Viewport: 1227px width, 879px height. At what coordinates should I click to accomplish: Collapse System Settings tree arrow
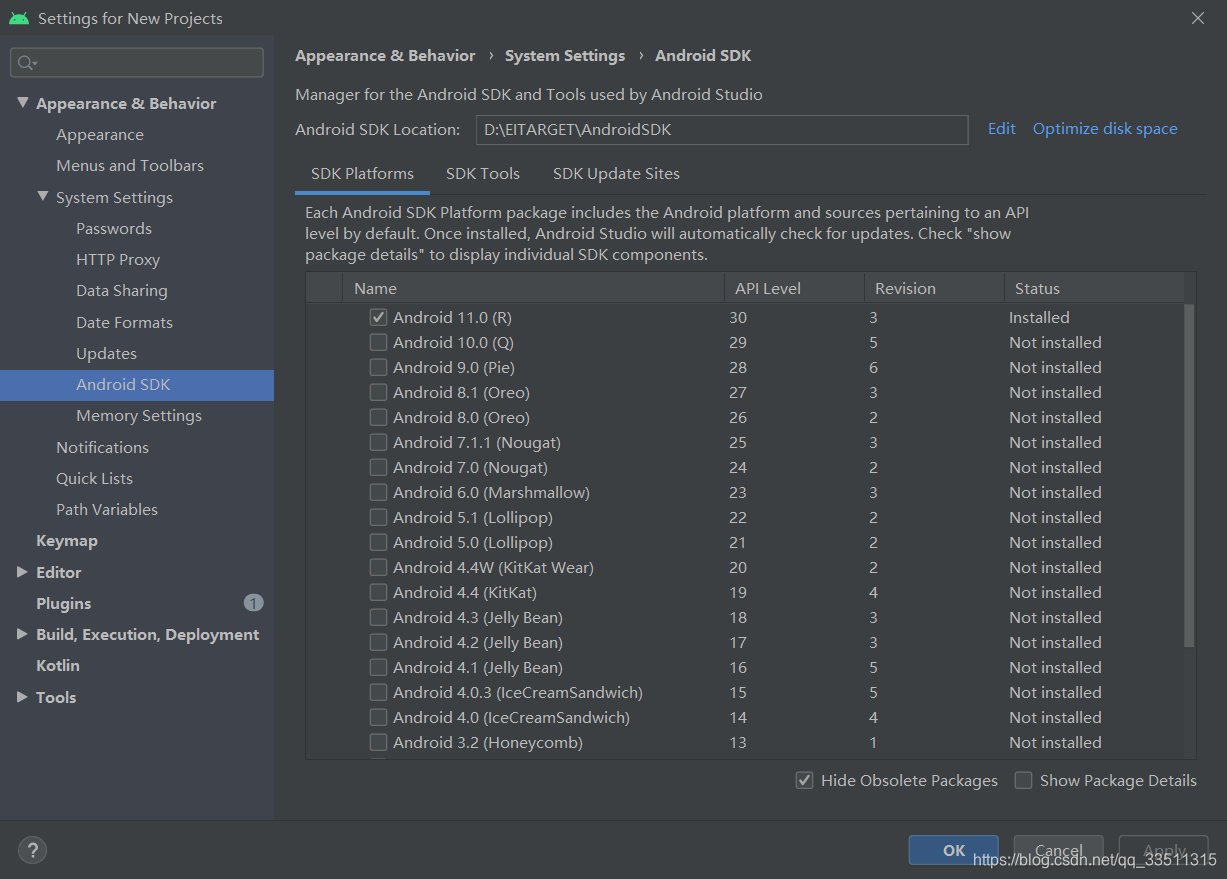pos(42,197)
